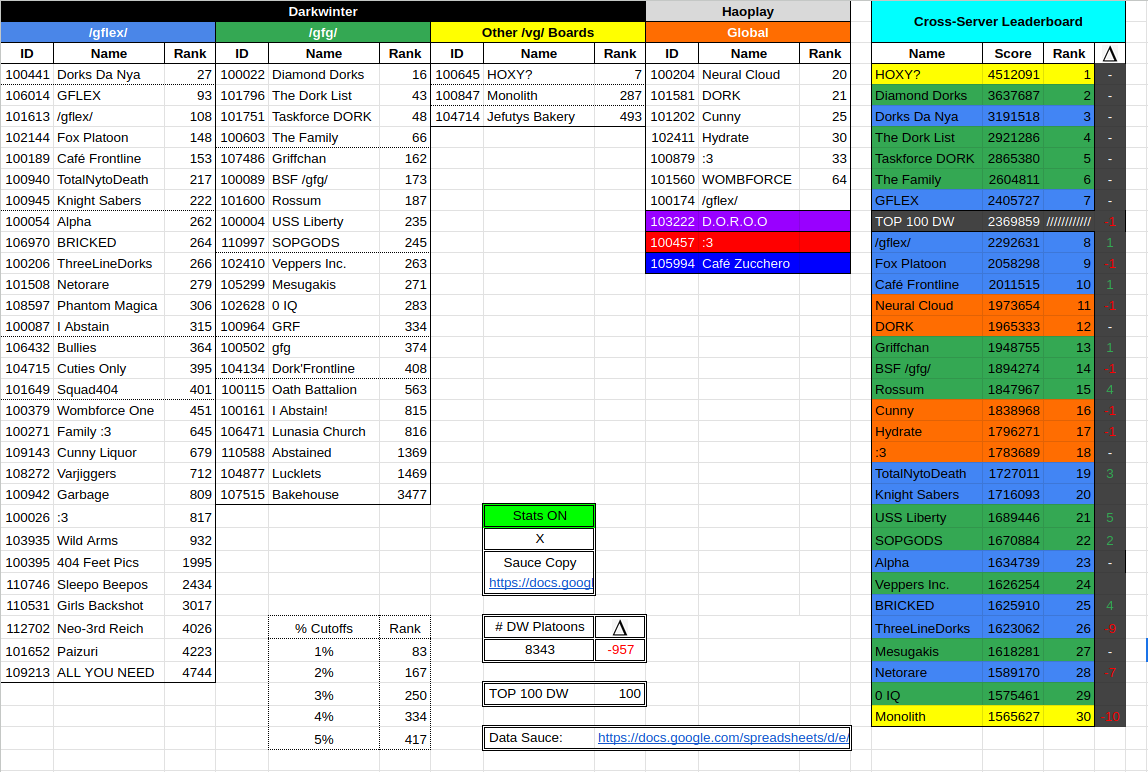
Task: Select the Monolith leaderboard name cell
Action: coord(927,717)
